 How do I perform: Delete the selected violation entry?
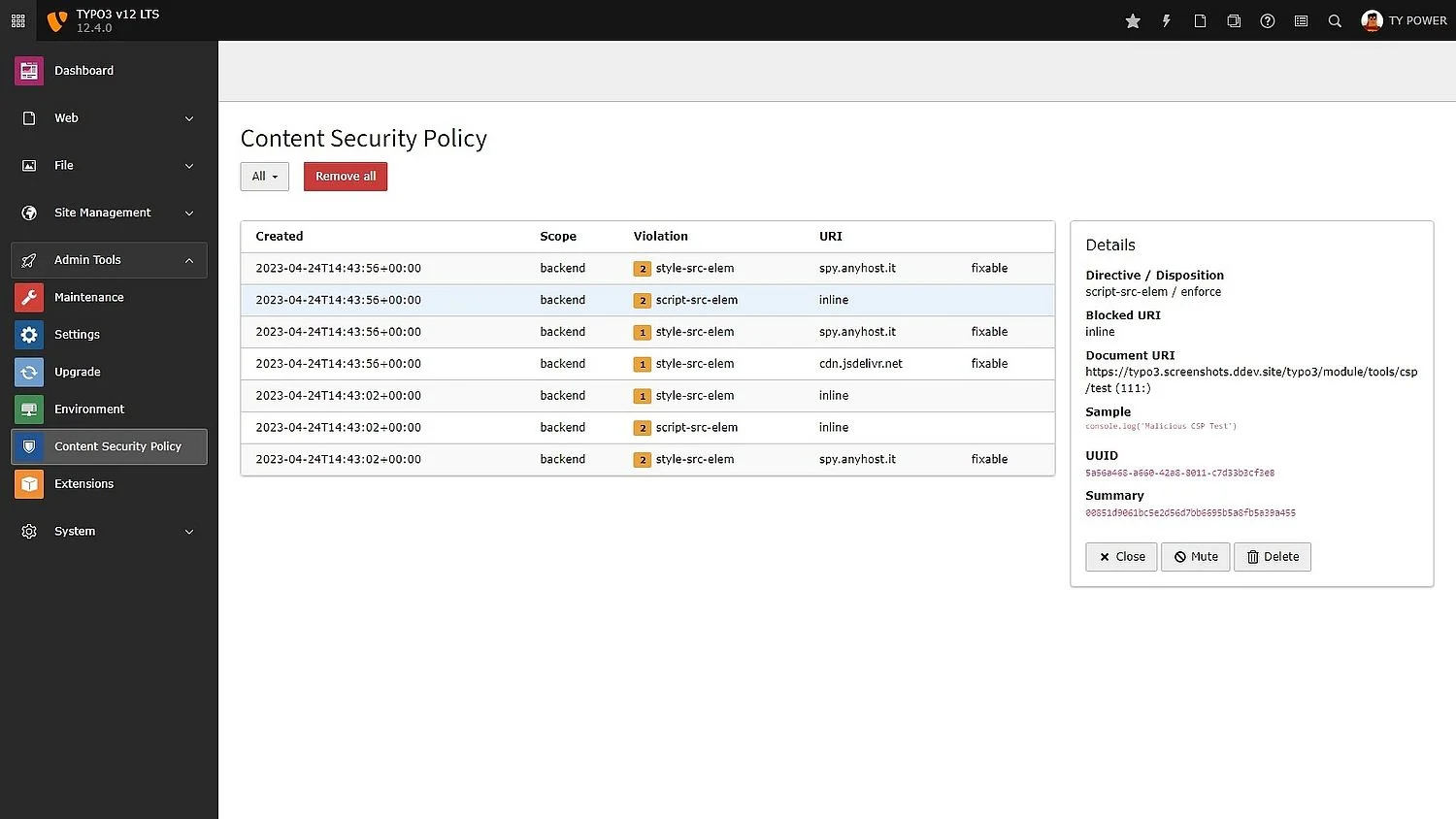pyautogui.click(x=1272, y=556)
